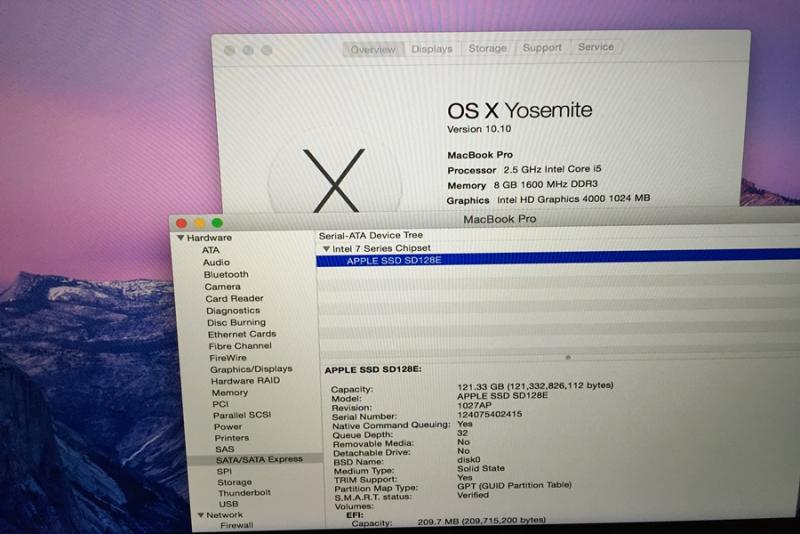Click the OS X Yosemite title
The width and height of the screenshot is (800, 534).
[519, 111]
